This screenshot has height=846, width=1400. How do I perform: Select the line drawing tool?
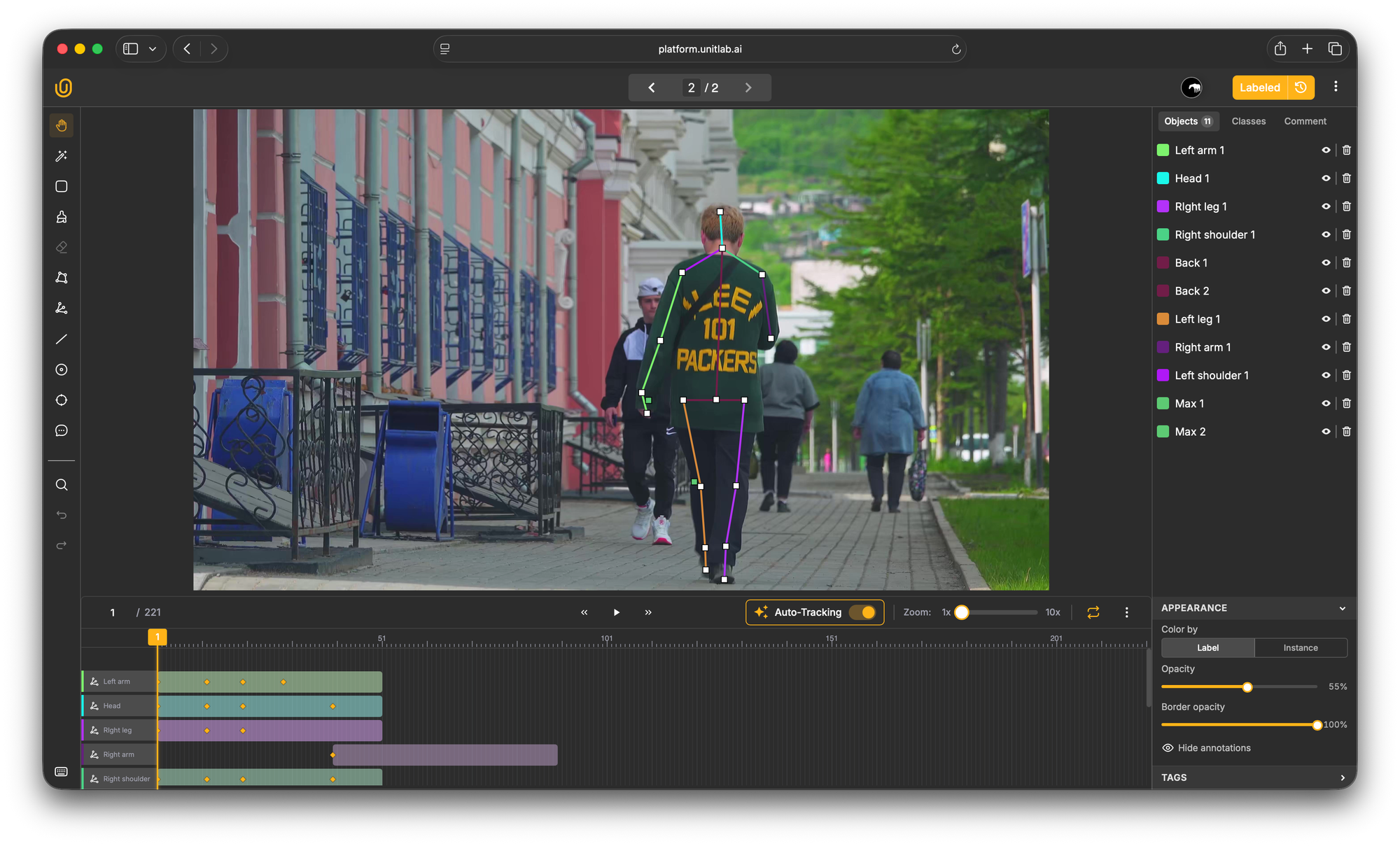(x=62, y=339)
